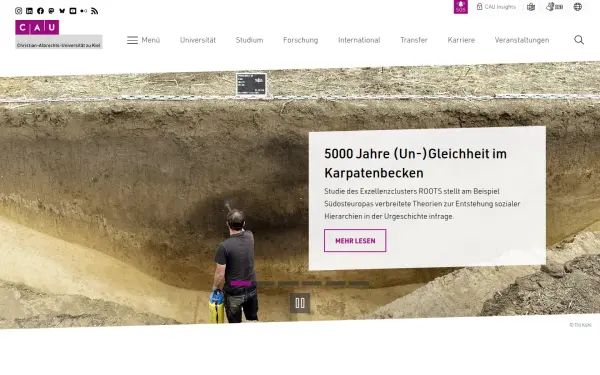Open the easy language reading icon
Viewport: 600px width, 375px height.
(x=531, y=7)
